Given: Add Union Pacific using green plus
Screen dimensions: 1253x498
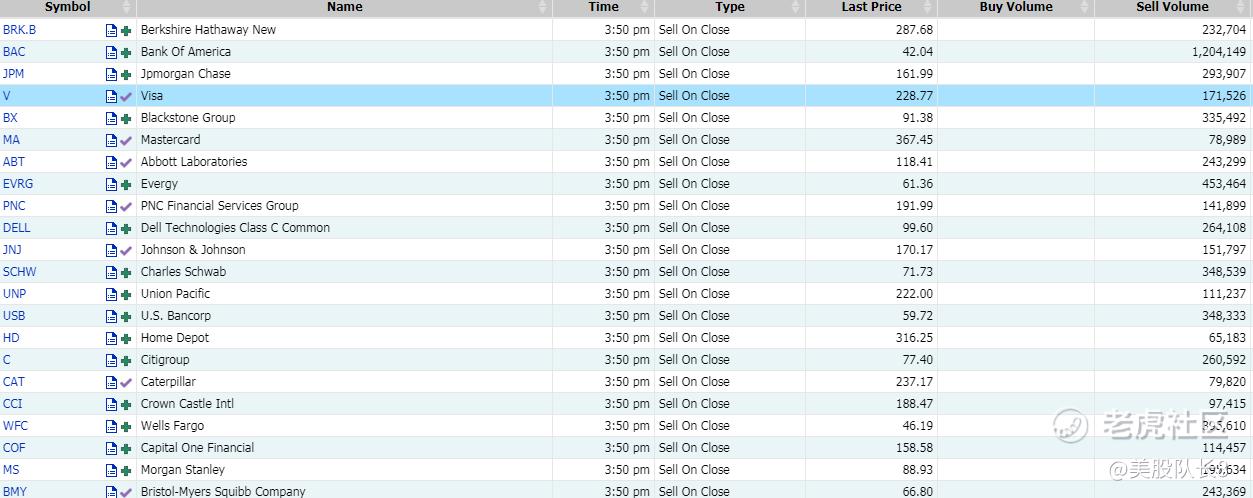Looking at the screenshot, I should (126, 294).
